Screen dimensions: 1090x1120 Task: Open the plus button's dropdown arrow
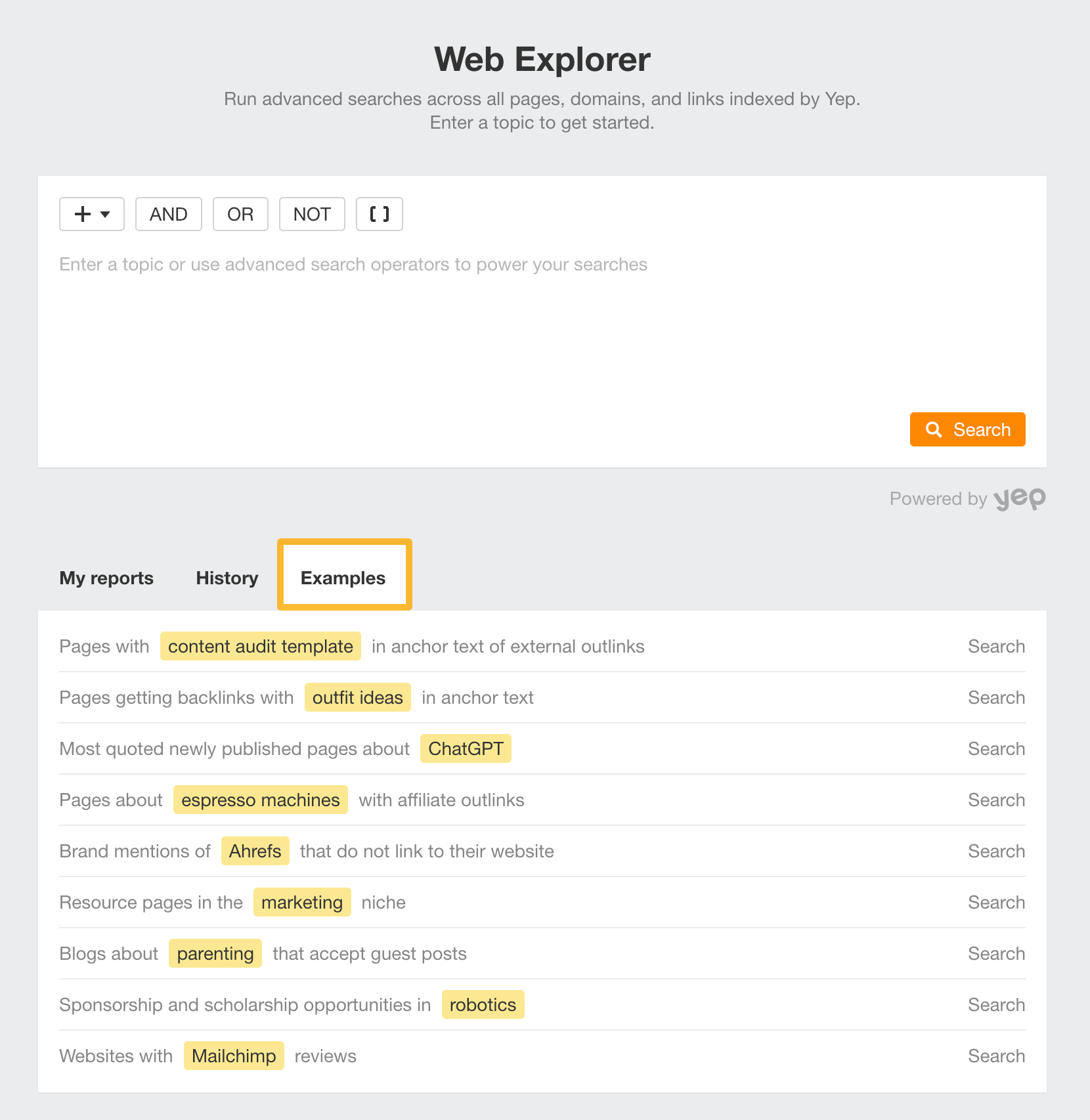(104, 215)
